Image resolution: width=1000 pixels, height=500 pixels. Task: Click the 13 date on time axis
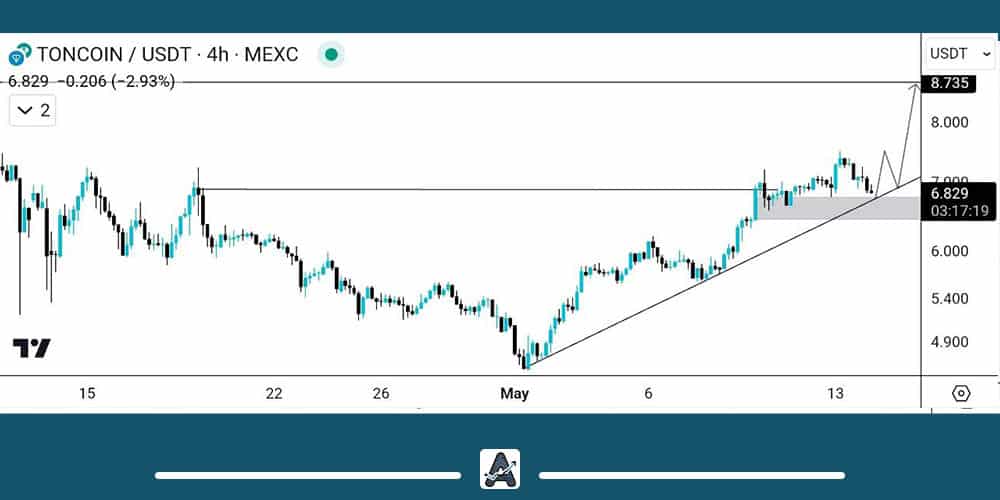tap(836, 394)
